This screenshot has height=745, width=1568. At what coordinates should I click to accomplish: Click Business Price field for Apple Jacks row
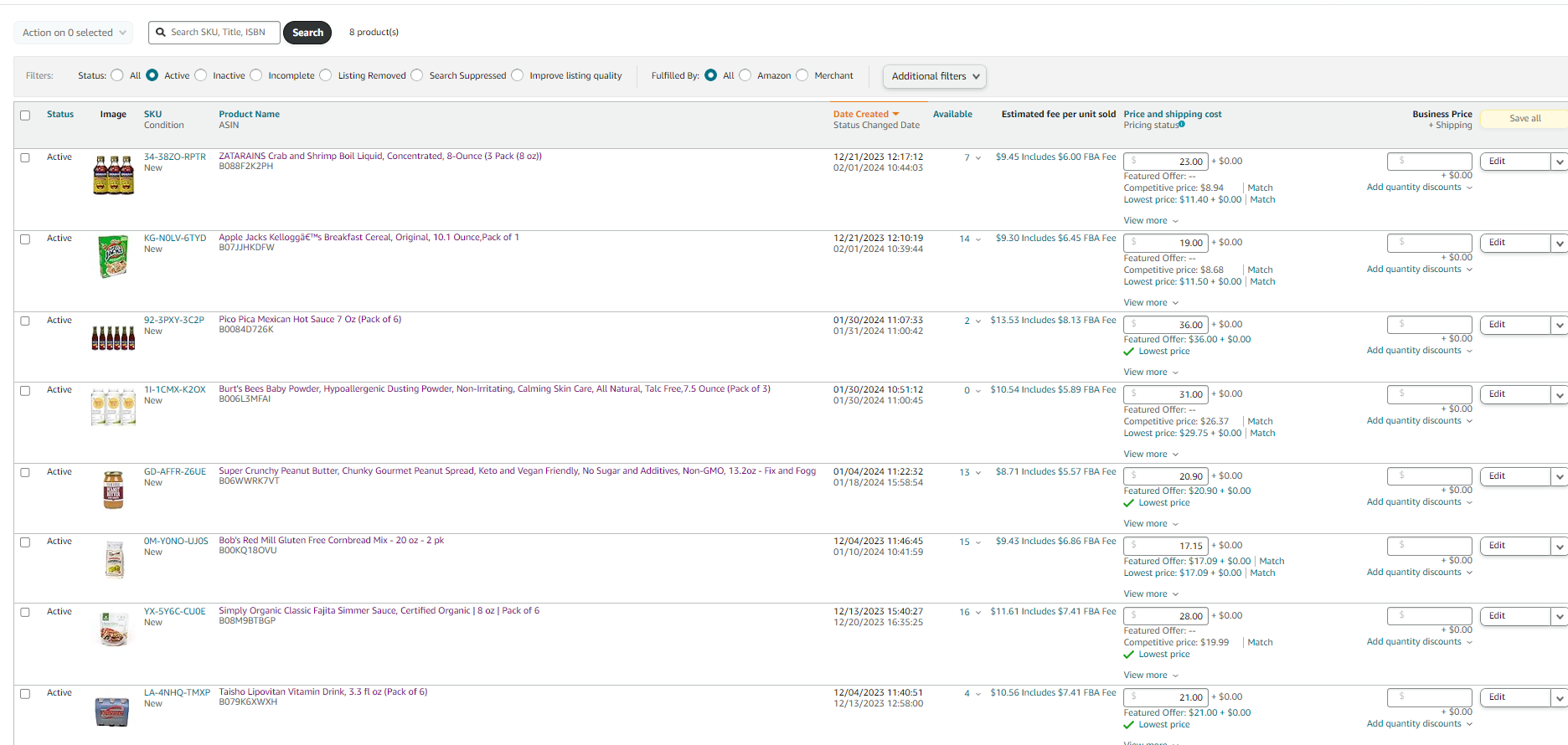coord(1430,243)
